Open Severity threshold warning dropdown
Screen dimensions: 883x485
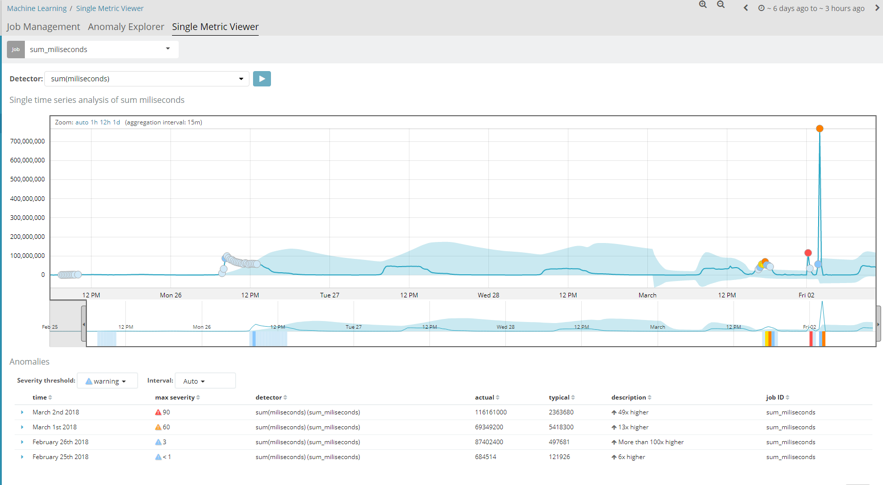point(107,381)
